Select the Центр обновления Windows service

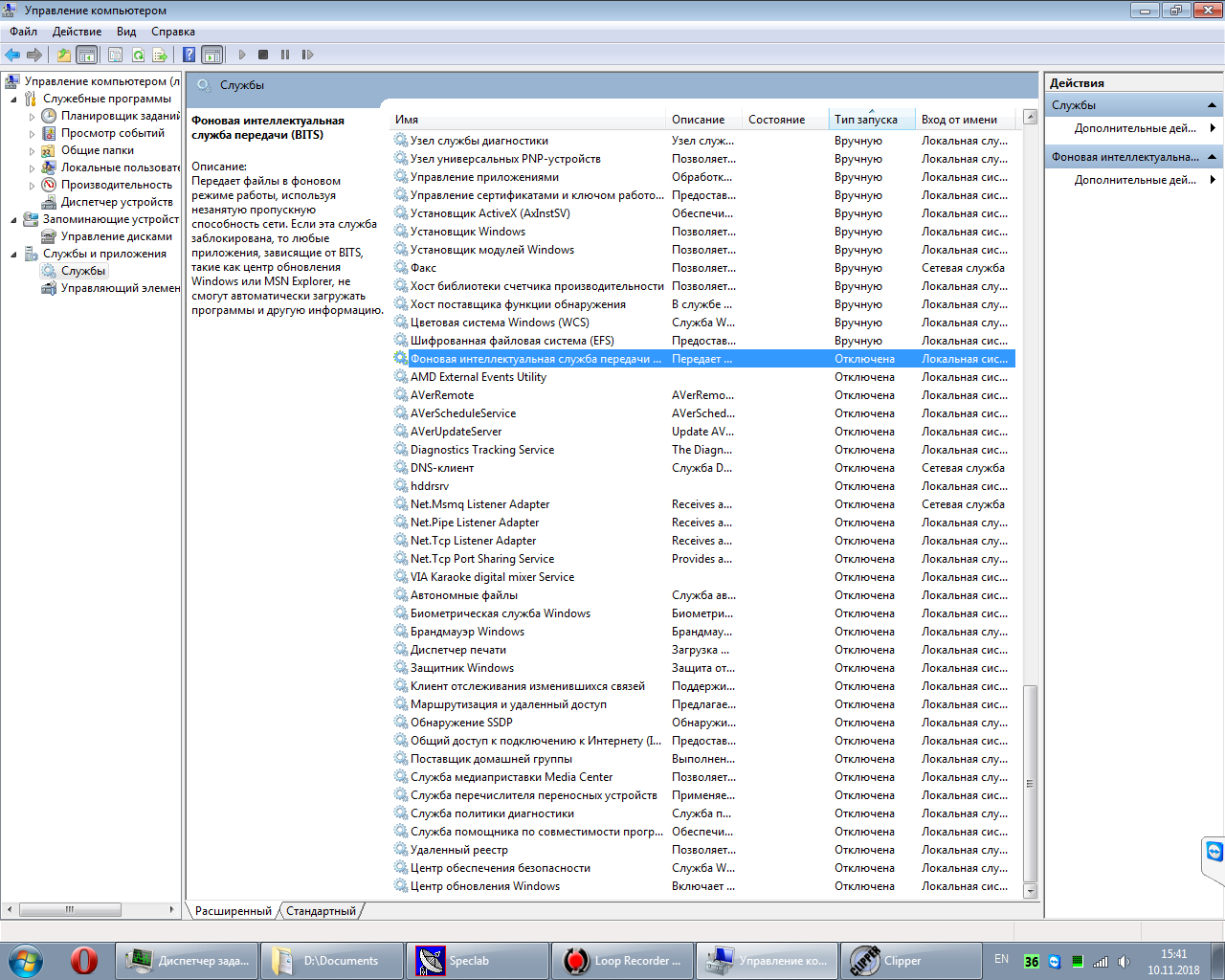point(703,886)
